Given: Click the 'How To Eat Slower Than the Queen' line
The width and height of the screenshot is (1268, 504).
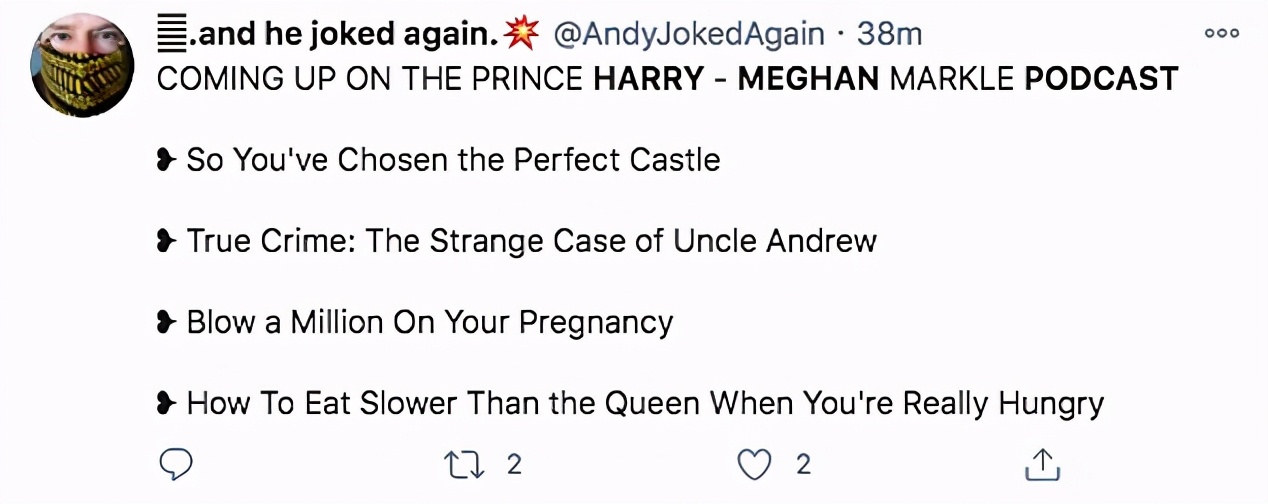Looking at the screenshot, I should [x=645, y=404].
